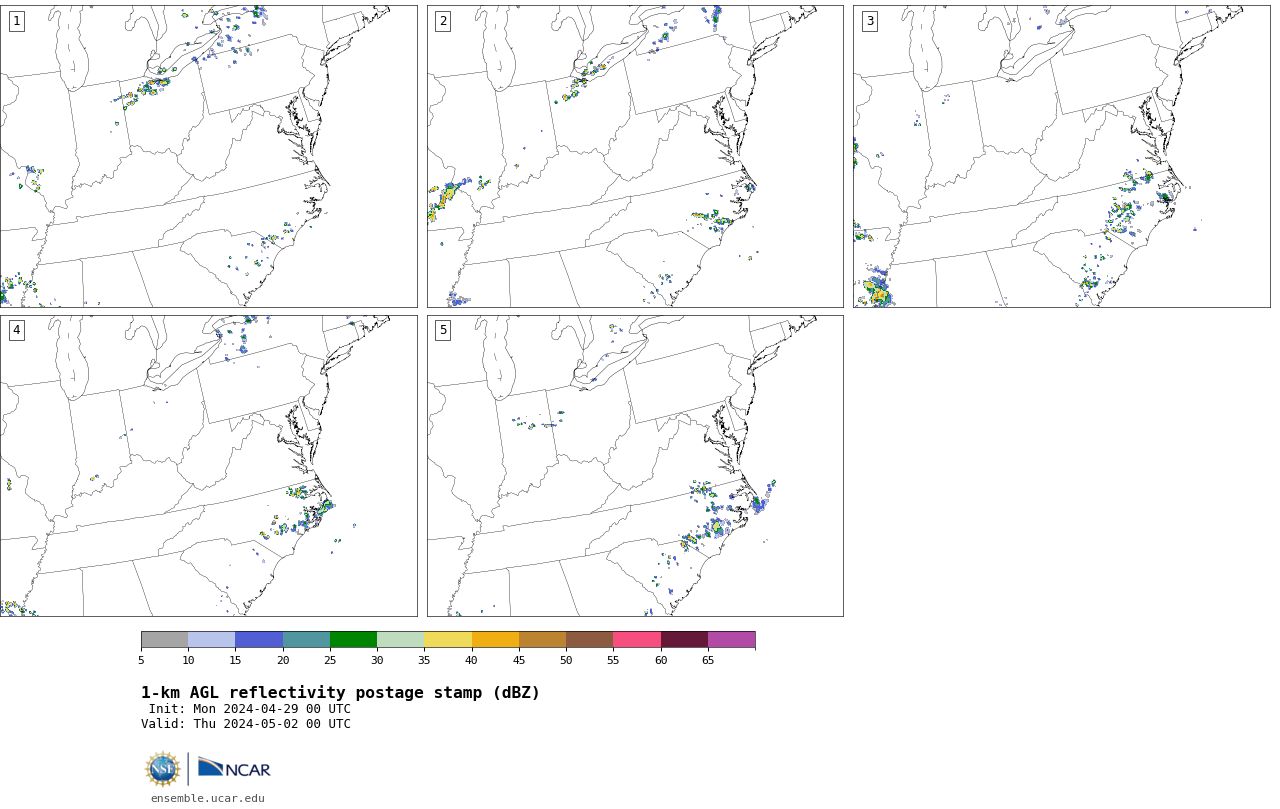1280x809 pixels.
Task: Click the purple 65+ dBZ swatch
Action: (732, 640)
